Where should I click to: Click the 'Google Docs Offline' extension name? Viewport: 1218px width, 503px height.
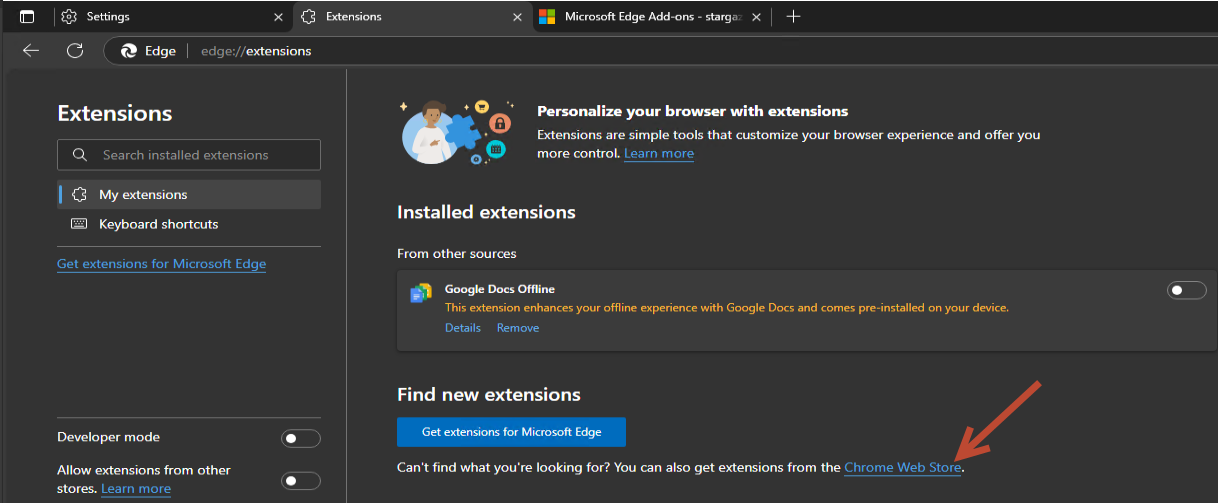[x=500, y=289]
